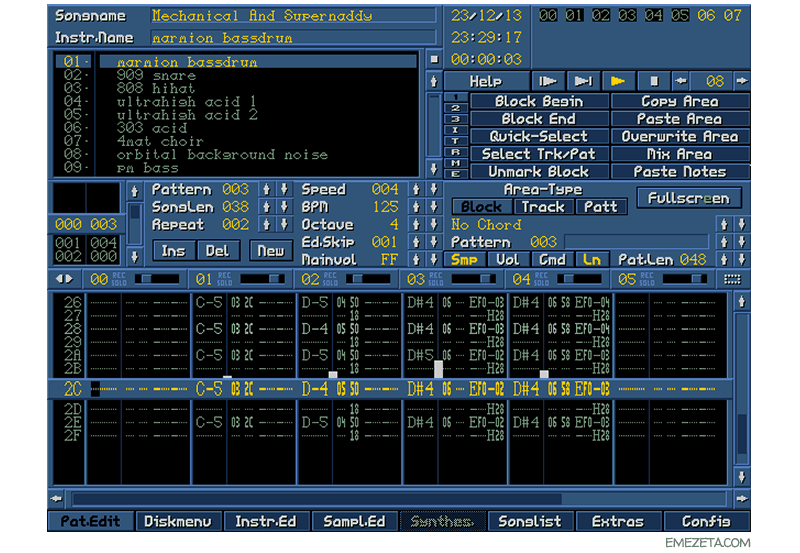Select instrument 4mat choir
Viewport: 800px width, 553px height.
coord(258,141)
